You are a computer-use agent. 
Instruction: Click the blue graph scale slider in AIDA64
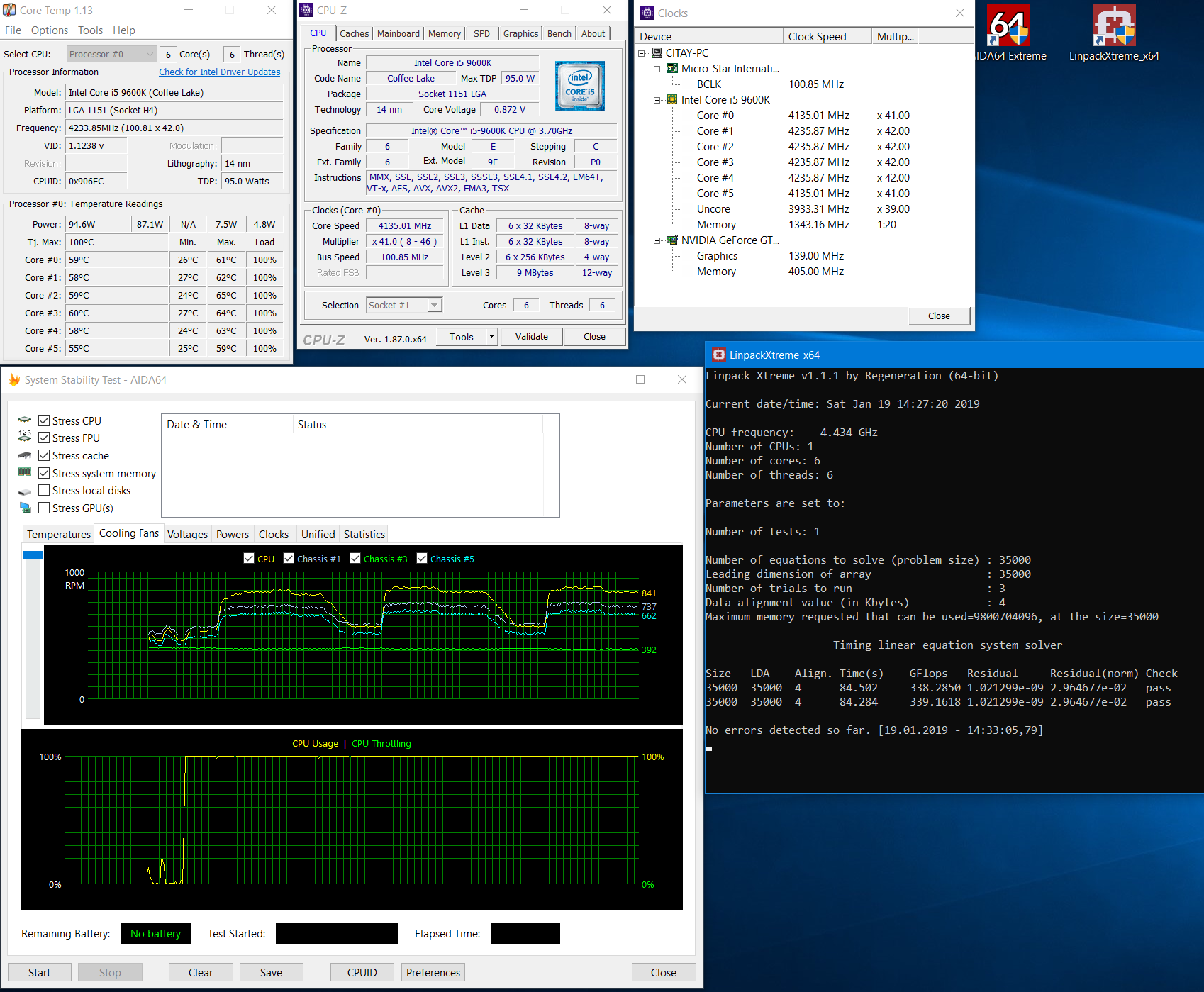point(33,554)
